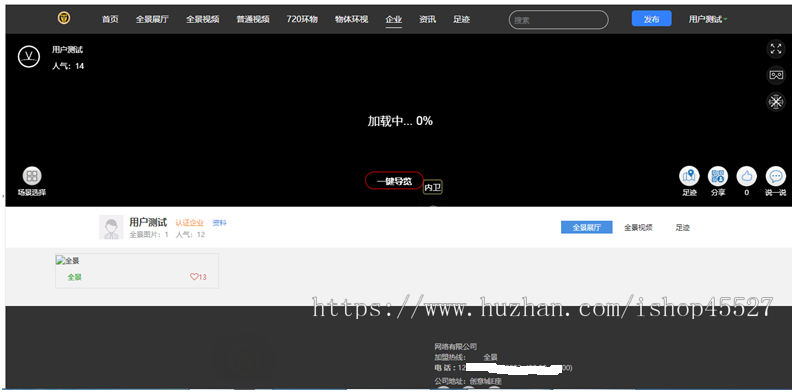Select 普通视频 menu item
Screen dimensions: 794x392
point(253,19)
